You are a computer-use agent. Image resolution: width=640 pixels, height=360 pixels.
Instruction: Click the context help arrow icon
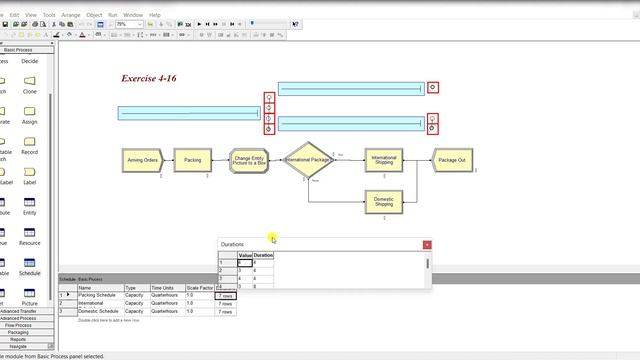[x=296, y=24]
